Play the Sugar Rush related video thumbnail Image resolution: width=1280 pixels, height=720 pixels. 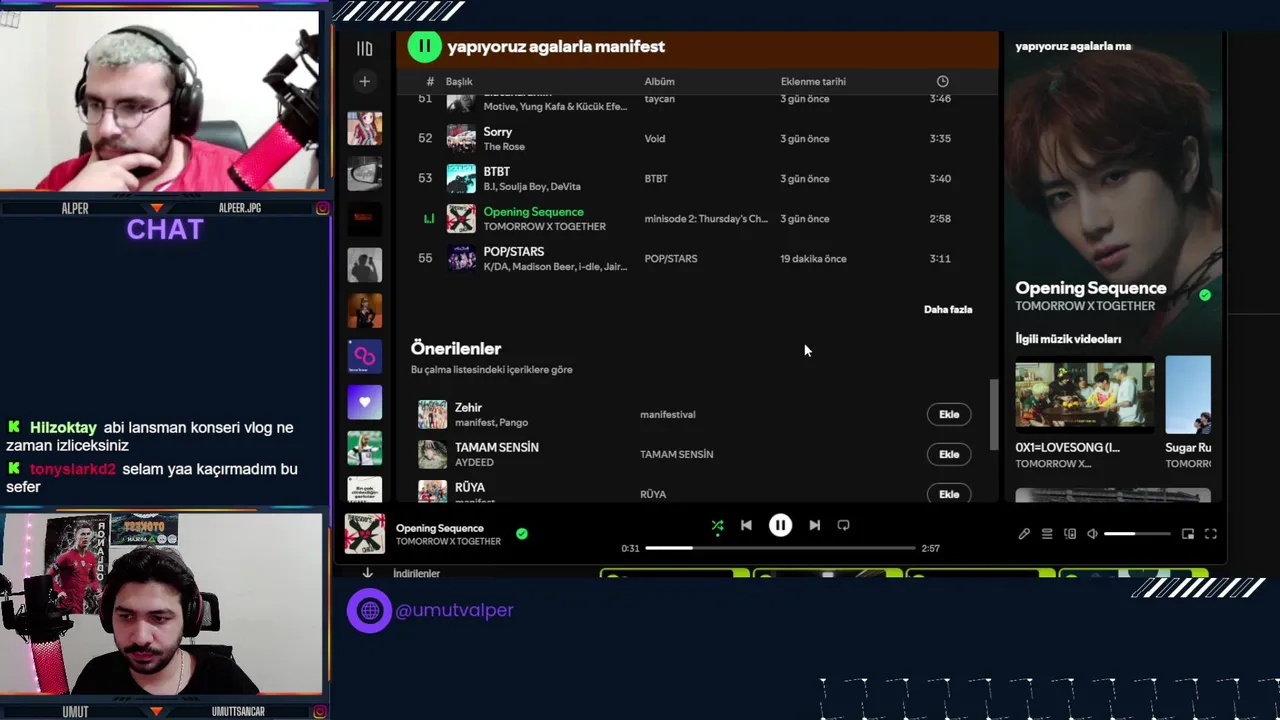click(x=1188, y=395)
